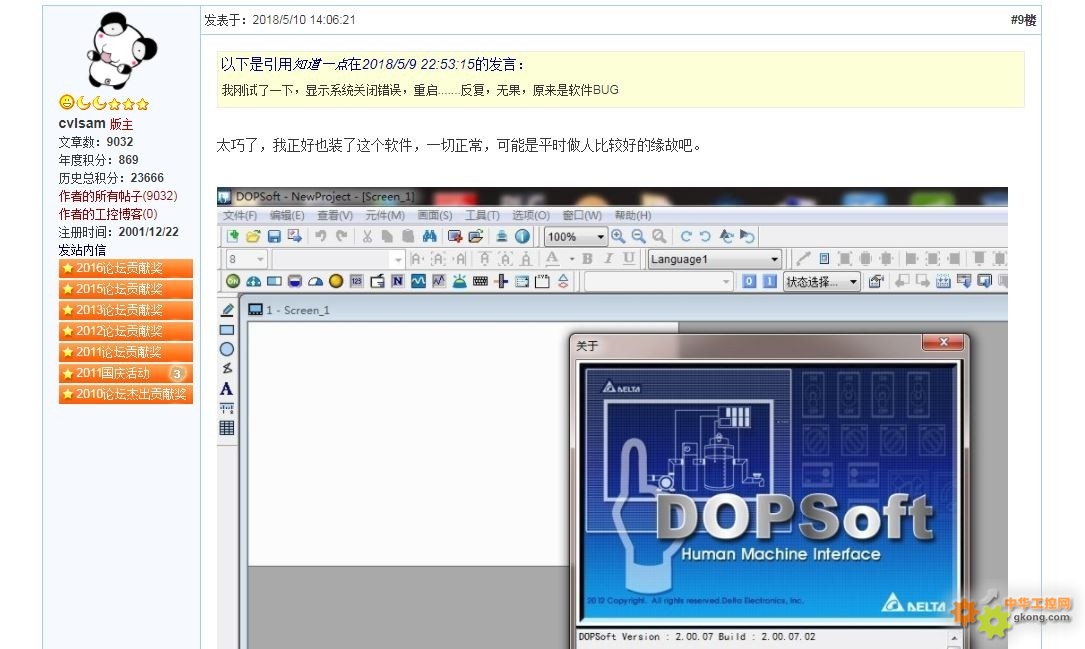Open the empty combo box left of state 0 button
1085x649 pixels.
pos(658,281)
